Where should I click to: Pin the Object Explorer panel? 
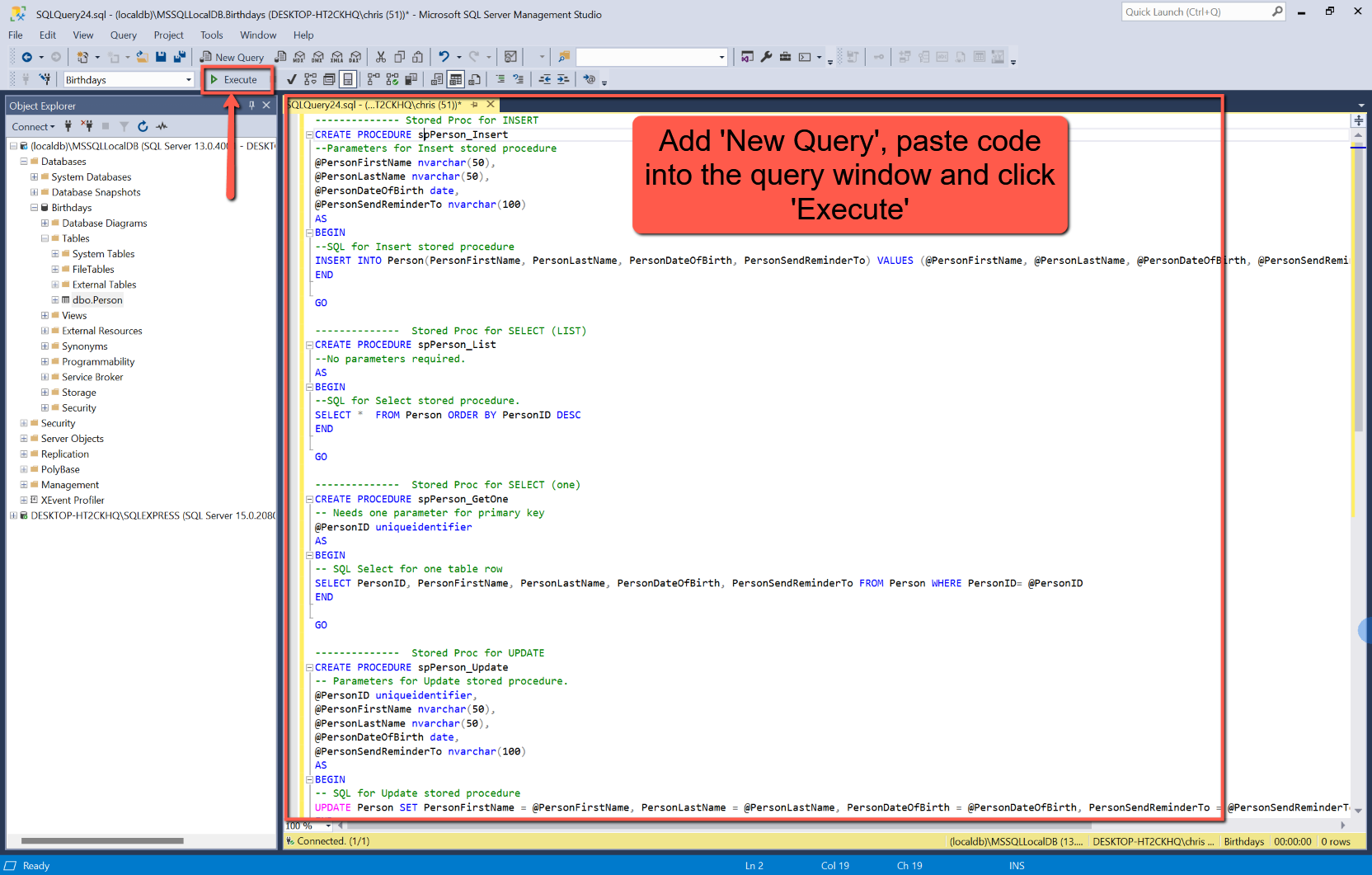(252, 106)
